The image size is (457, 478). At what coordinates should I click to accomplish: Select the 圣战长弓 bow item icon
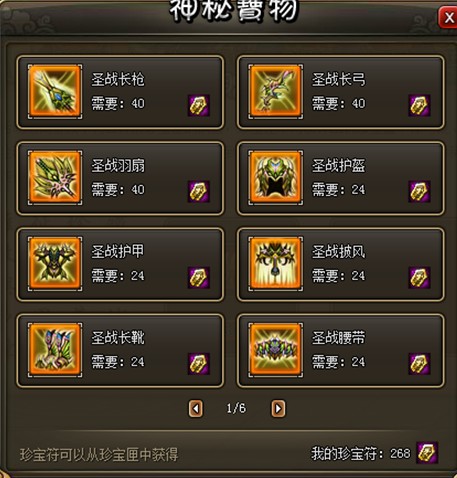276,91
